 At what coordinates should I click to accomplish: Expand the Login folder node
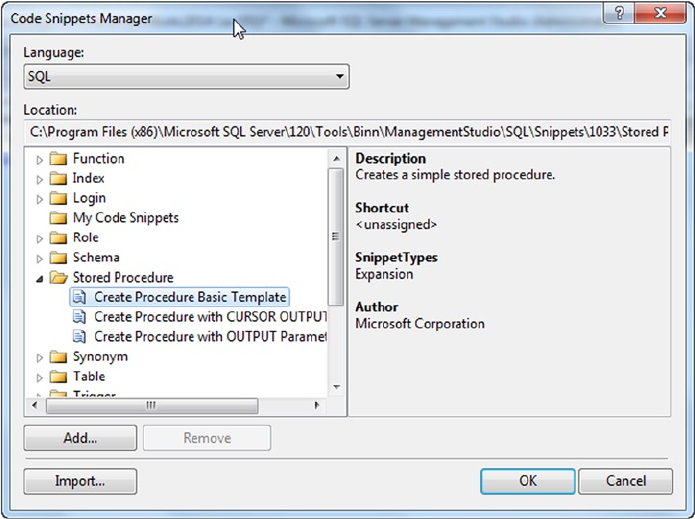coord(40,199)
